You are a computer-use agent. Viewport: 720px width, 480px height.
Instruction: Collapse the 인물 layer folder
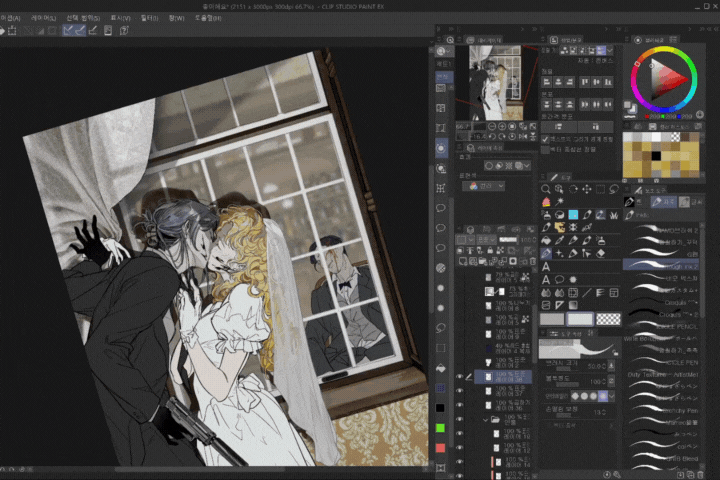pyautogui.click(x=485, y=420)
